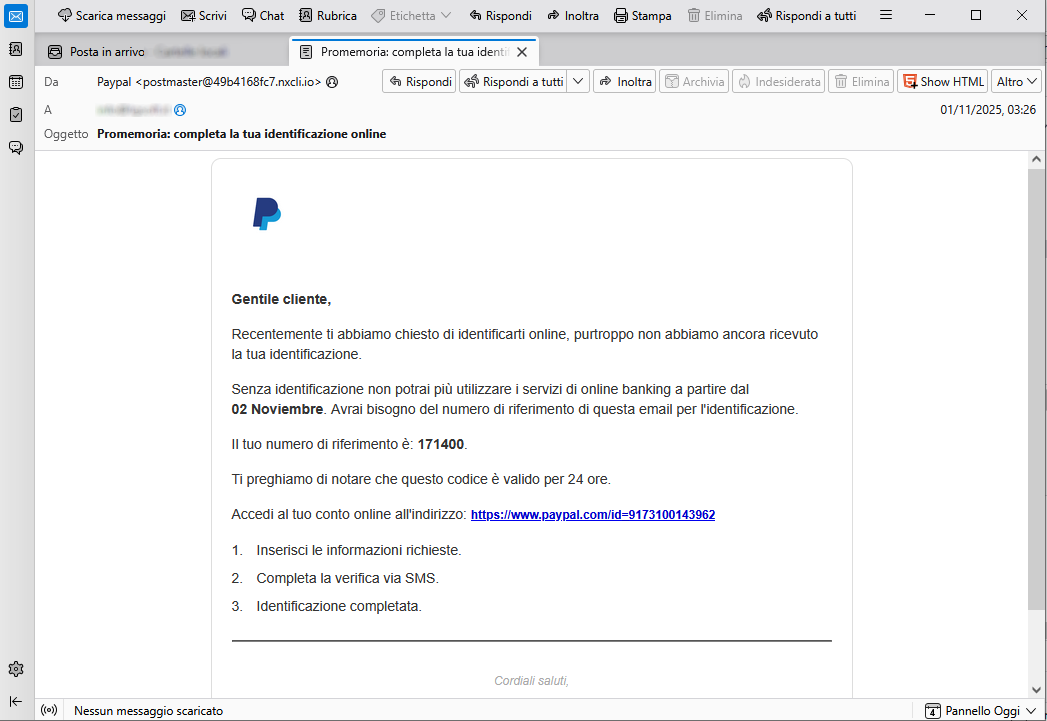Viewport: 1047px width, 721px height.
Task: Click Stampa in the main toolbar
Action: point(642,16)
